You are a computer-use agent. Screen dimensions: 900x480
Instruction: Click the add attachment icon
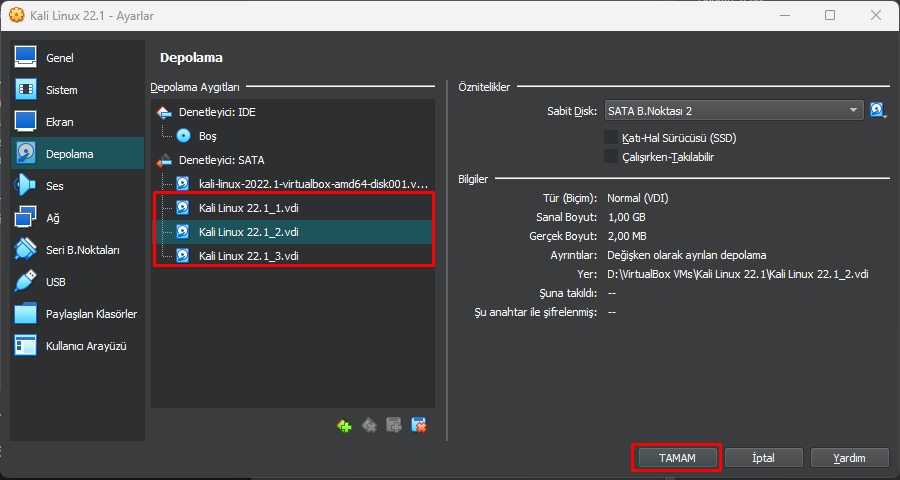point(394,425)
